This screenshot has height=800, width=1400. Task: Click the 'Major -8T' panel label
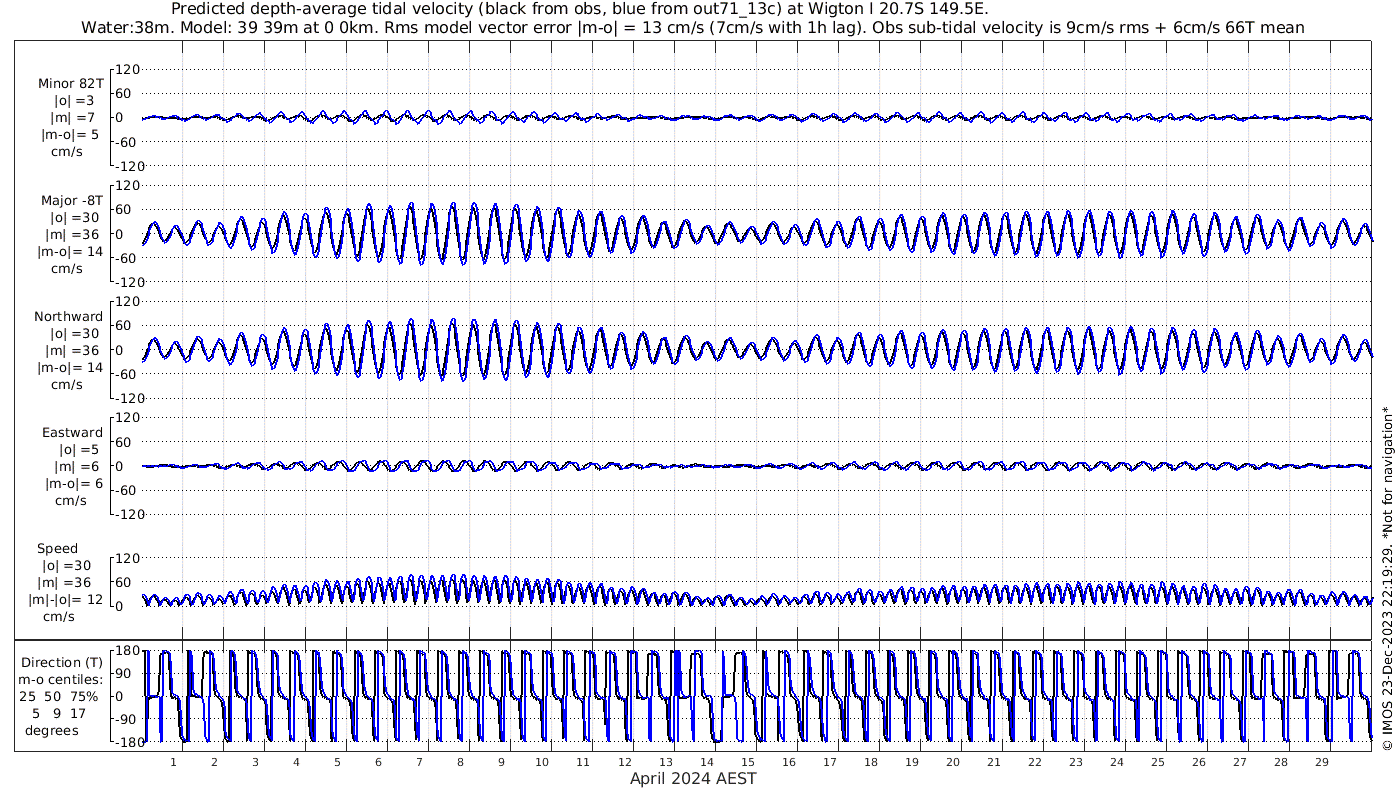click(70, 201)
